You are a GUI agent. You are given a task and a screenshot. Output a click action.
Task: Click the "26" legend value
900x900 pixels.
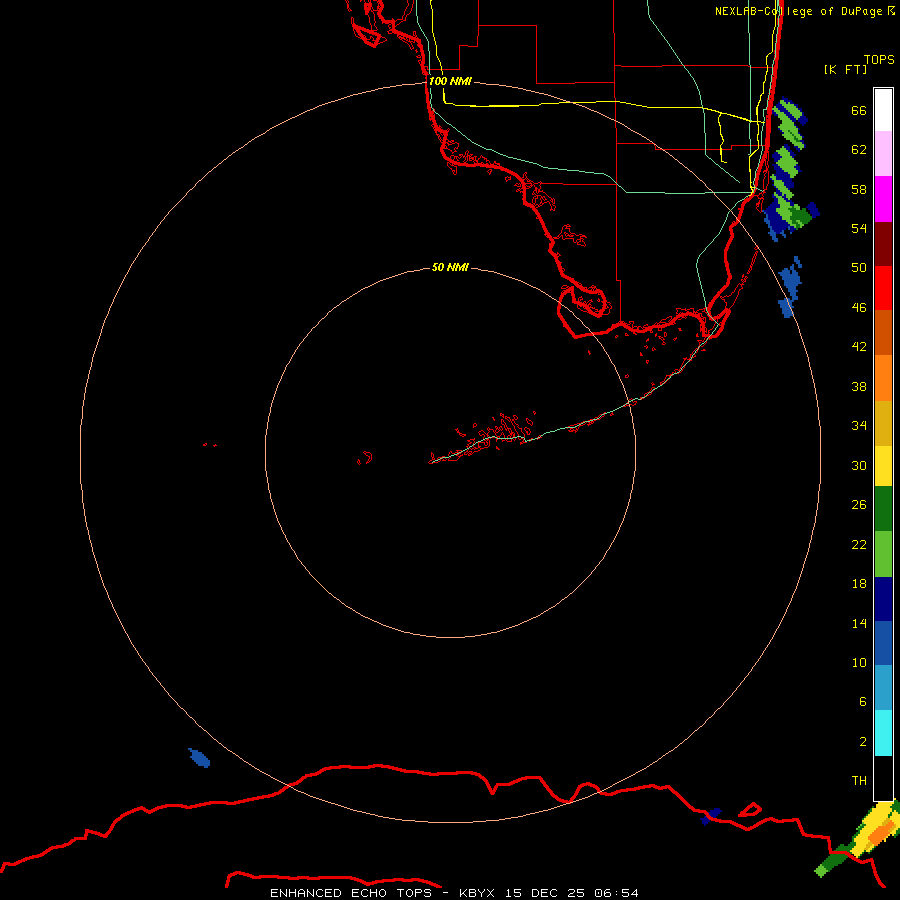point(859,505)
